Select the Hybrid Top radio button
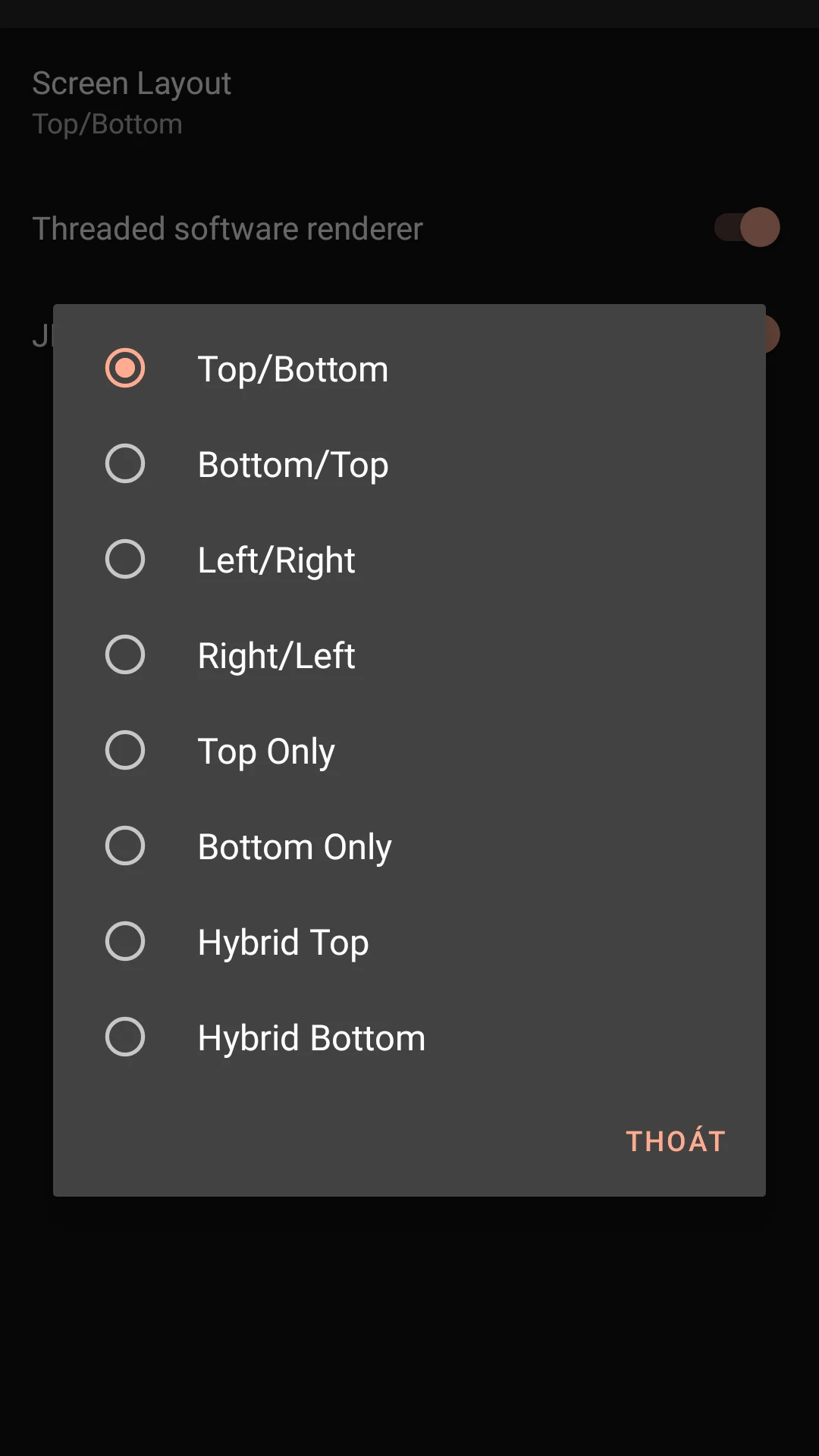 click(125, 942)
